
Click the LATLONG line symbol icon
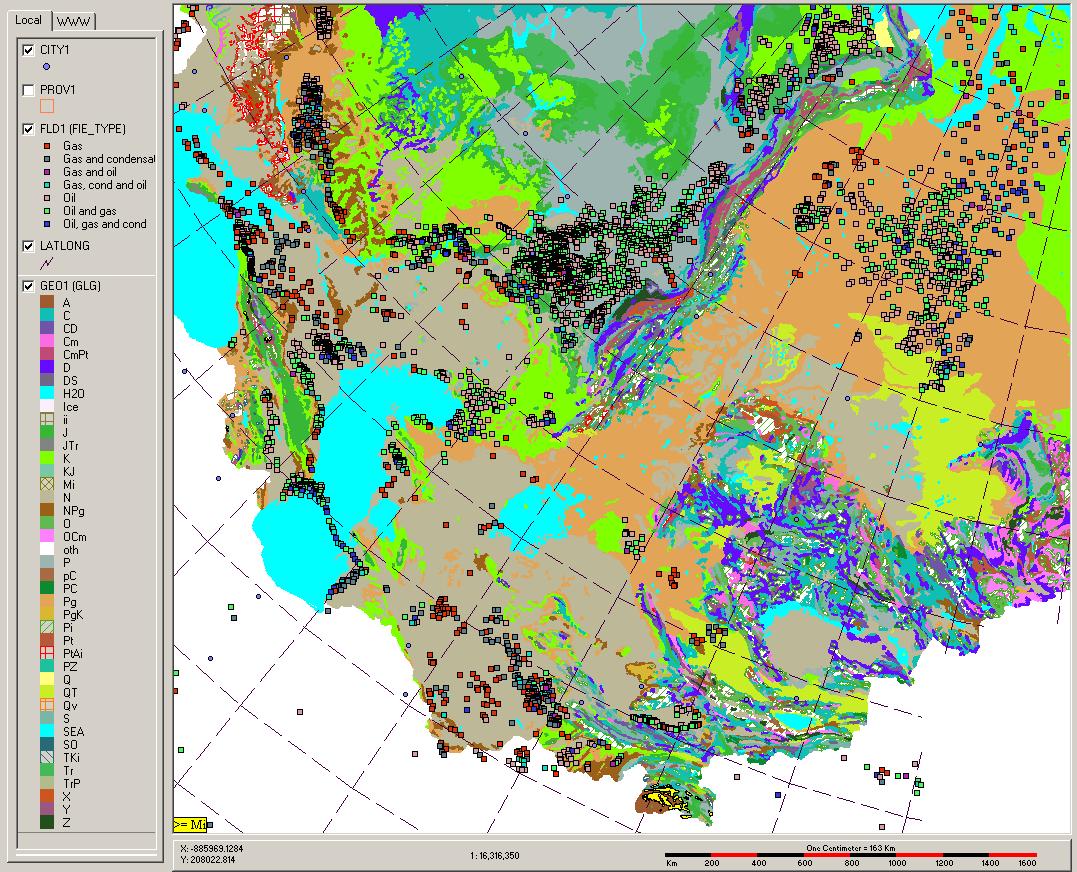pos(46,263)
